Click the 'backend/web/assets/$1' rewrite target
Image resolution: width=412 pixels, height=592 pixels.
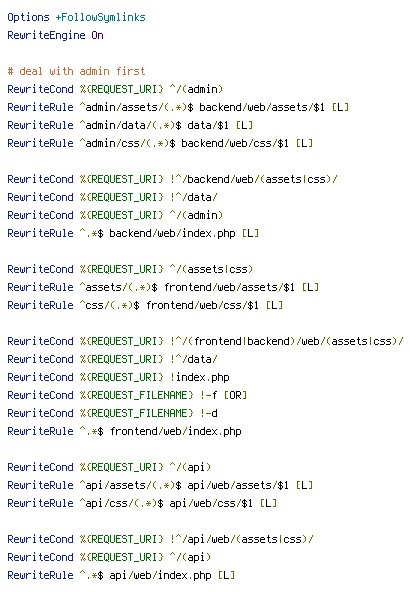(262, 107)
